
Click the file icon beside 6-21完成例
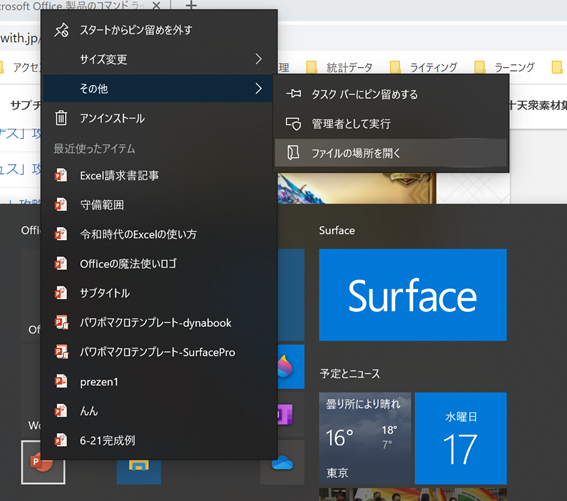point(61,440)
